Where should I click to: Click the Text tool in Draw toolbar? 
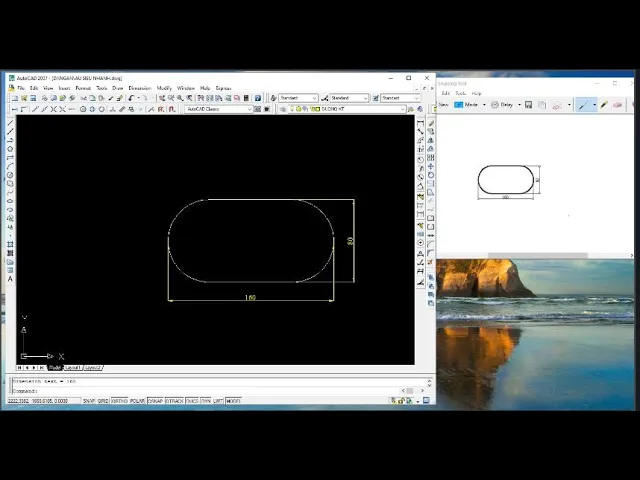[10, 278]
